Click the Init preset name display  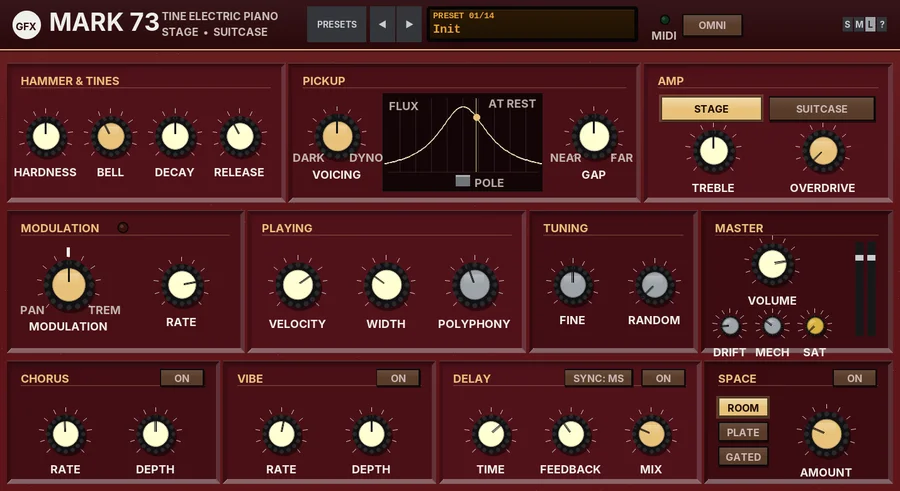pos(532,24)
